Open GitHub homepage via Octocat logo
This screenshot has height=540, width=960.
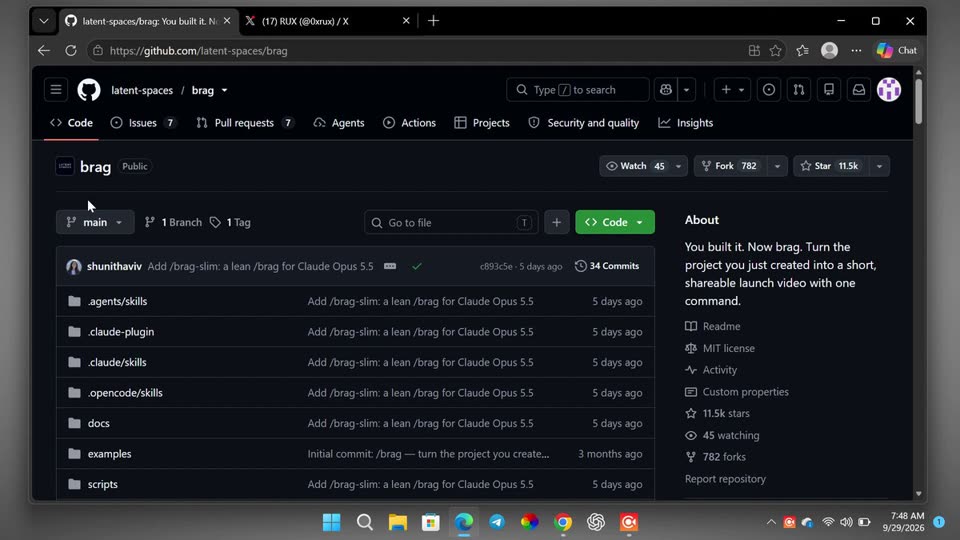point(89,90)
